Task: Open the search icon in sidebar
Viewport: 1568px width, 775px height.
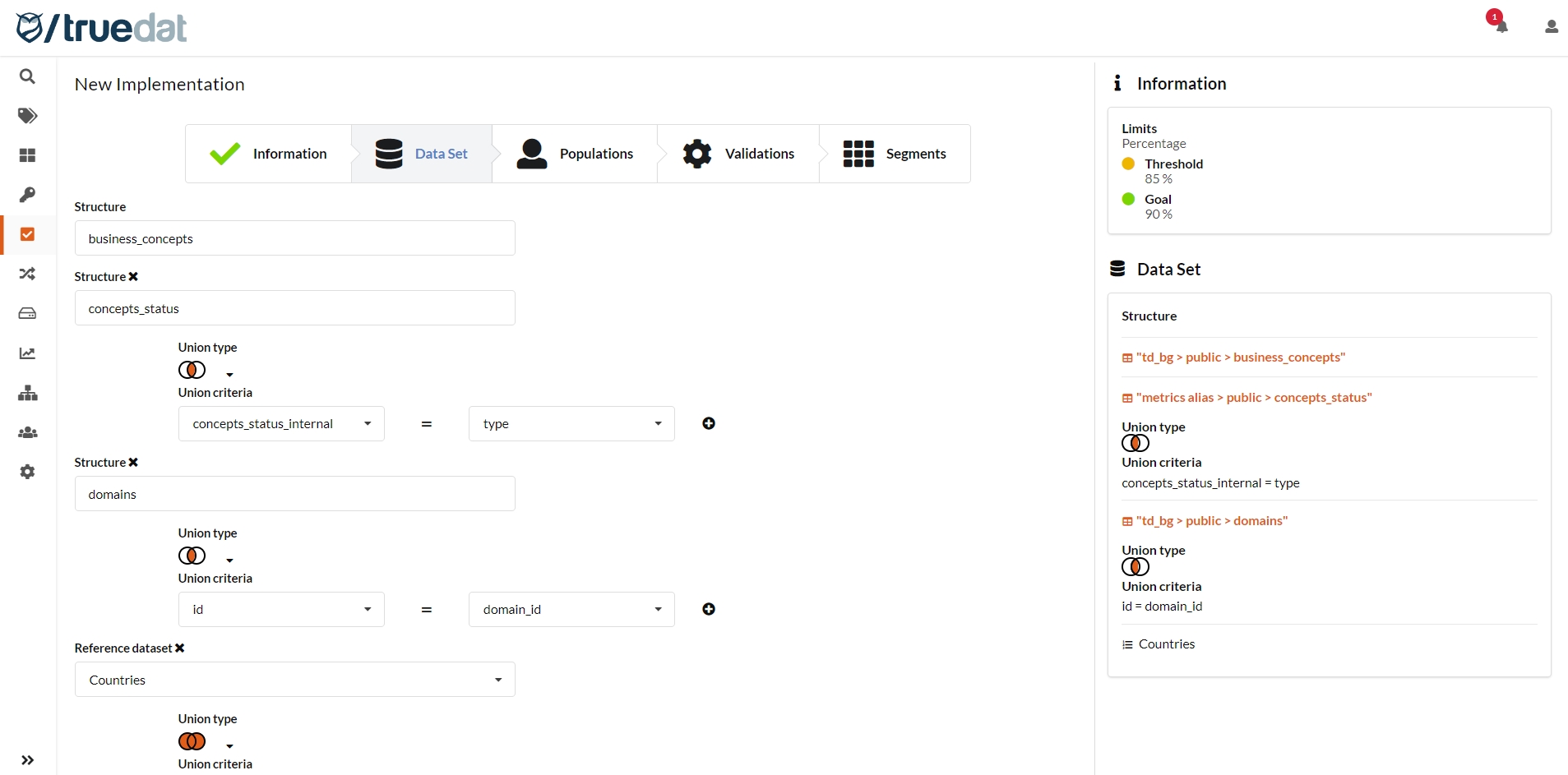Action: (x=27, y=76)
